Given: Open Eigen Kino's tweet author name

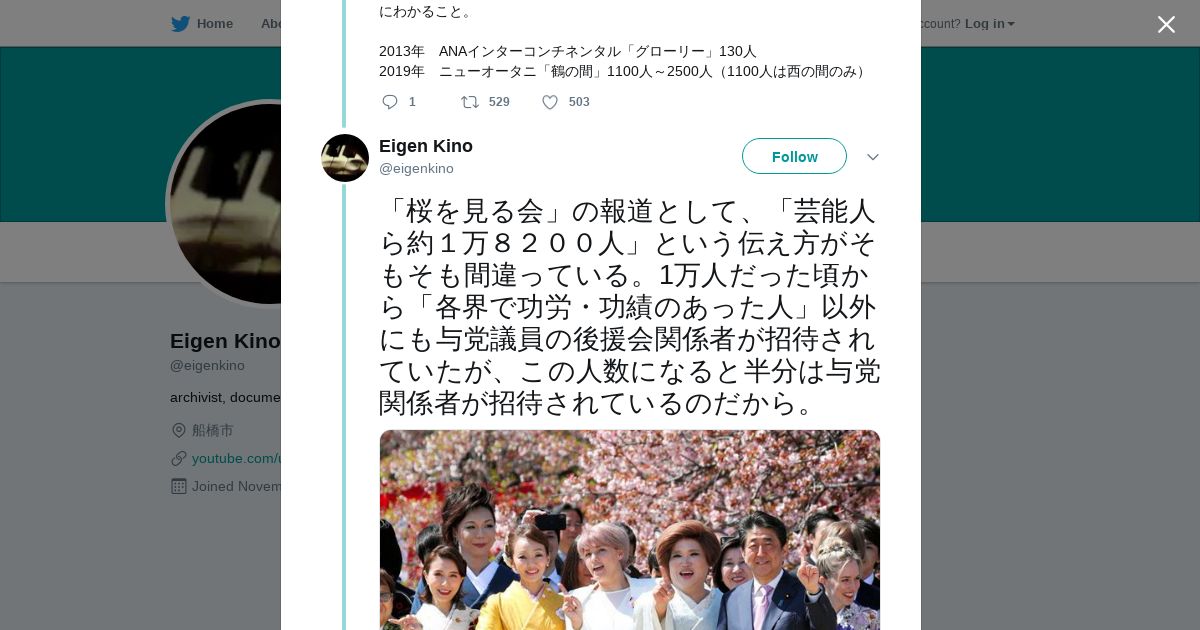Looking at the screenshot, I should [426, 146].
